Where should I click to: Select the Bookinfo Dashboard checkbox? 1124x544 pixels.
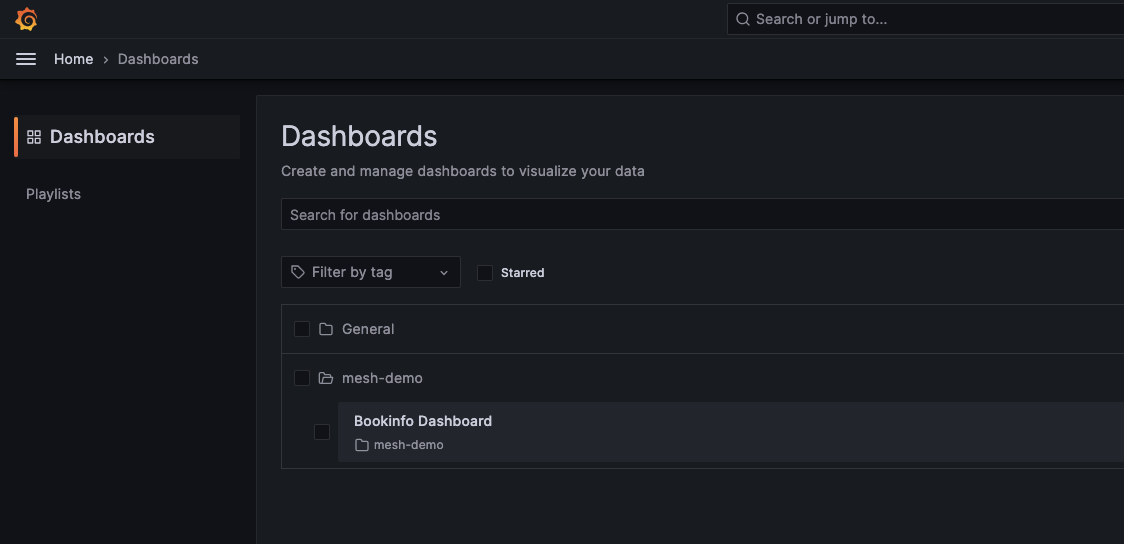click(x=322, y=432)
